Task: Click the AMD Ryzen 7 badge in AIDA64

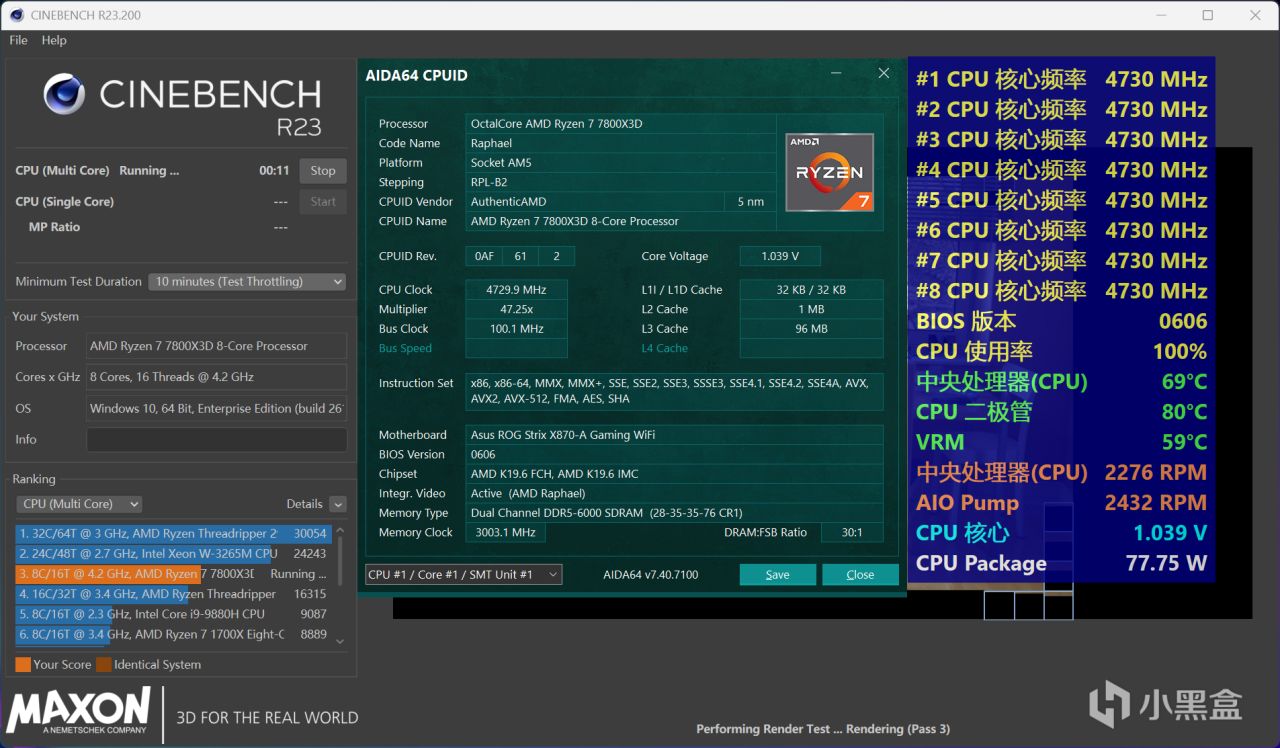Action: [x=829, y=172]
